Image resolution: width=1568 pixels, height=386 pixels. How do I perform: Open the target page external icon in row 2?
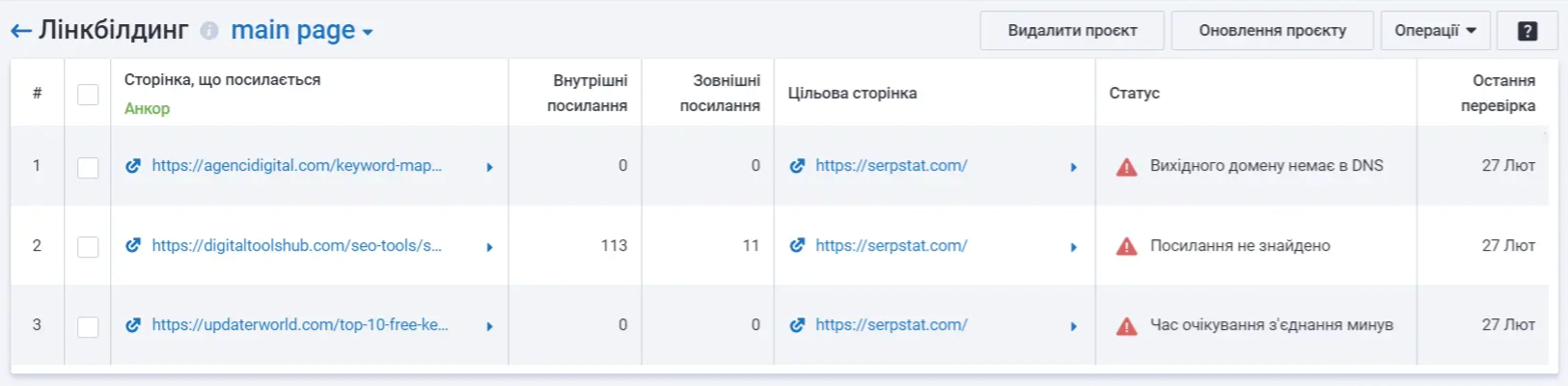coord(797,245)
